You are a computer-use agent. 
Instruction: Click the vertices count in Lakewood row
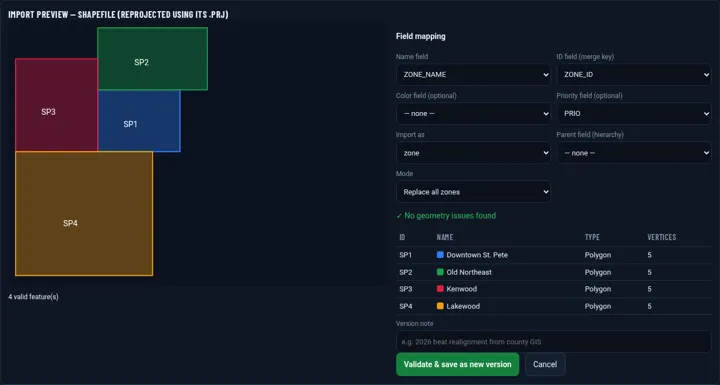(649, 306)
